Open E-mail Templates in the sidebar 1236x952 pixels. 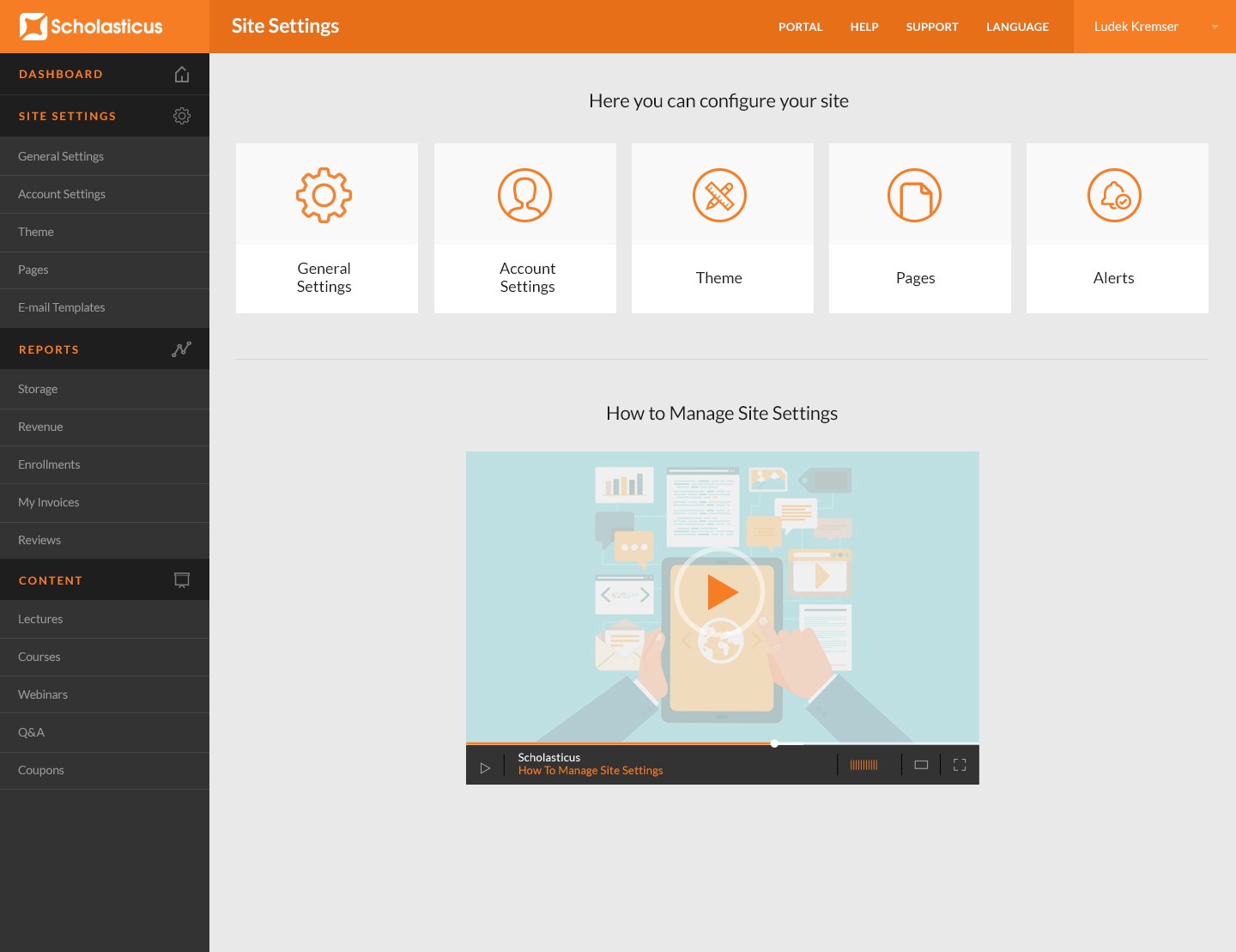point(62,307)
